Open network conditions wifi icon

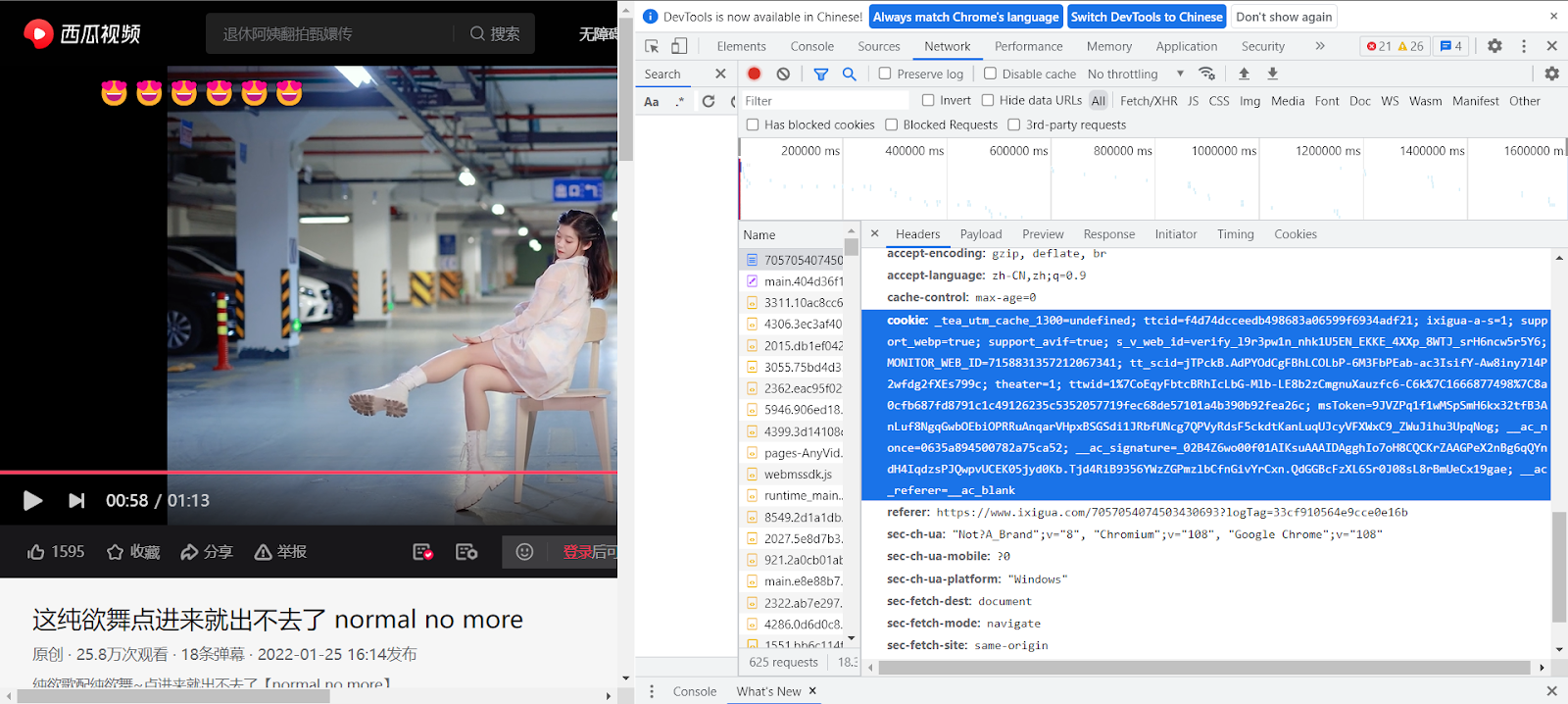pyautogui.click(x=1206, y=74)
